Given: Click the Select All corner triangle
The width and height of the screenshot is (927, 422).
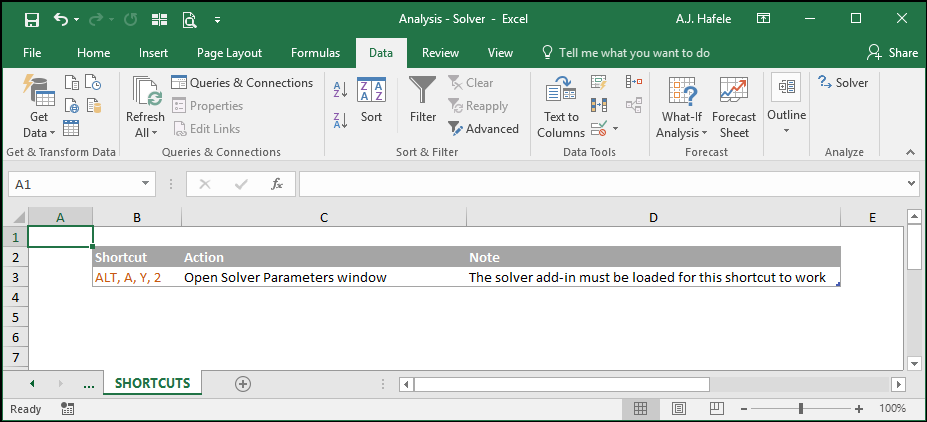Looking at the screenshot, I should point(18,217).
